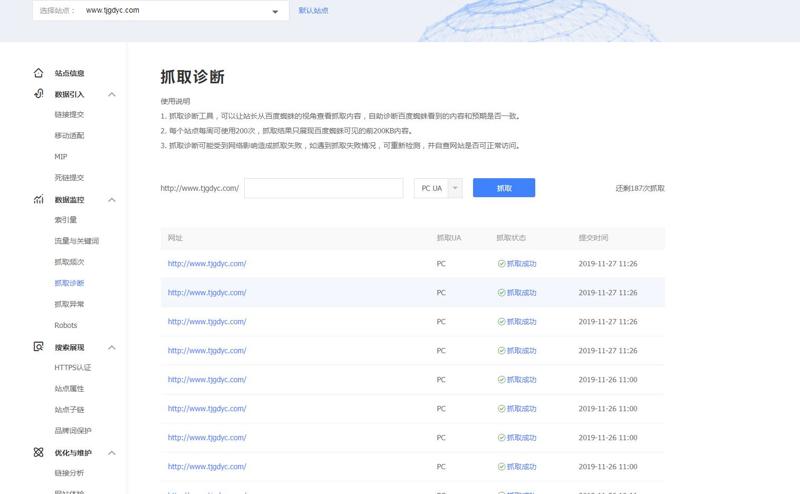Collapse the 数据引入 section chevron
The height and width of the screenshot is (494, 800).
coord(112,94)
